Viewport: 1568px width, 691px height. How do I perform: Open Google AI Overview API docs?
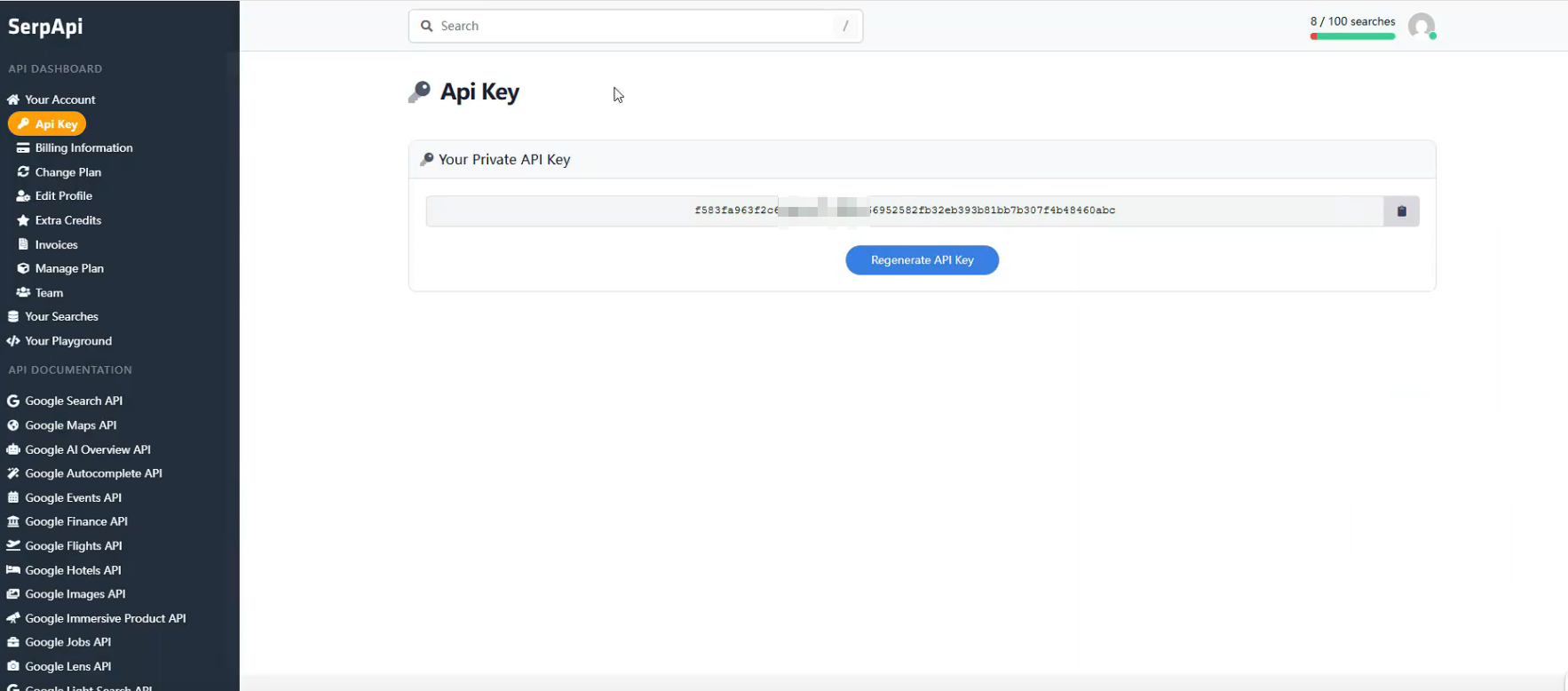point(88,449)
